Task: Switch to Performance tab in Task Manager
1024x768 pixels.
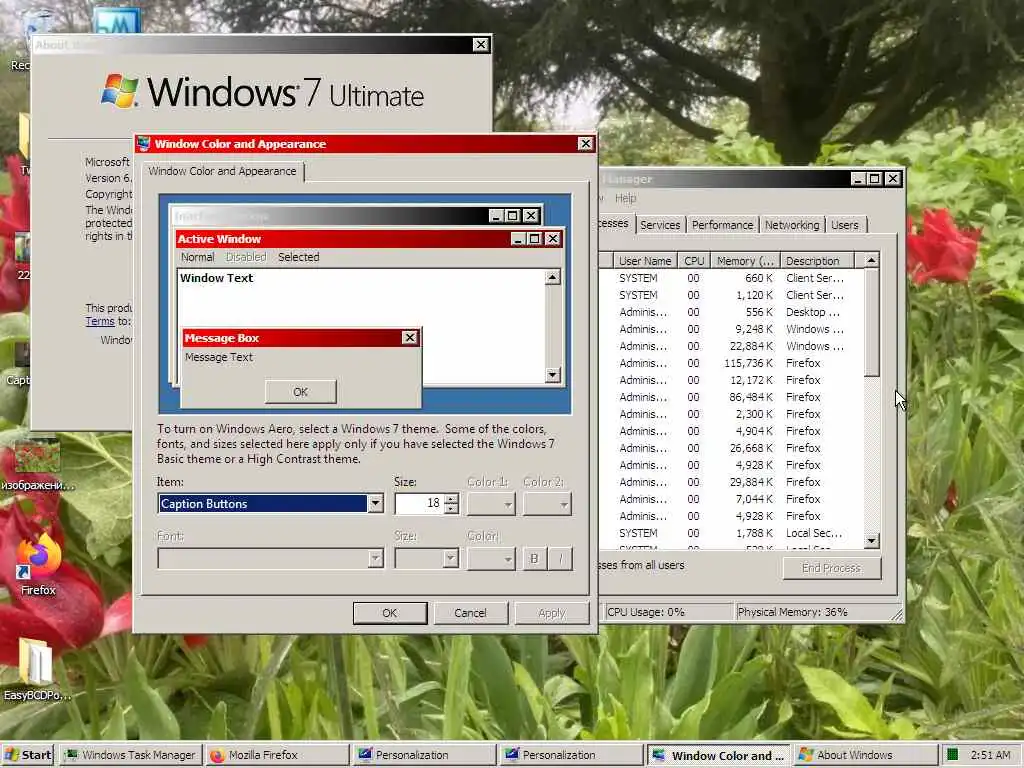Action: tap(722, 225)
